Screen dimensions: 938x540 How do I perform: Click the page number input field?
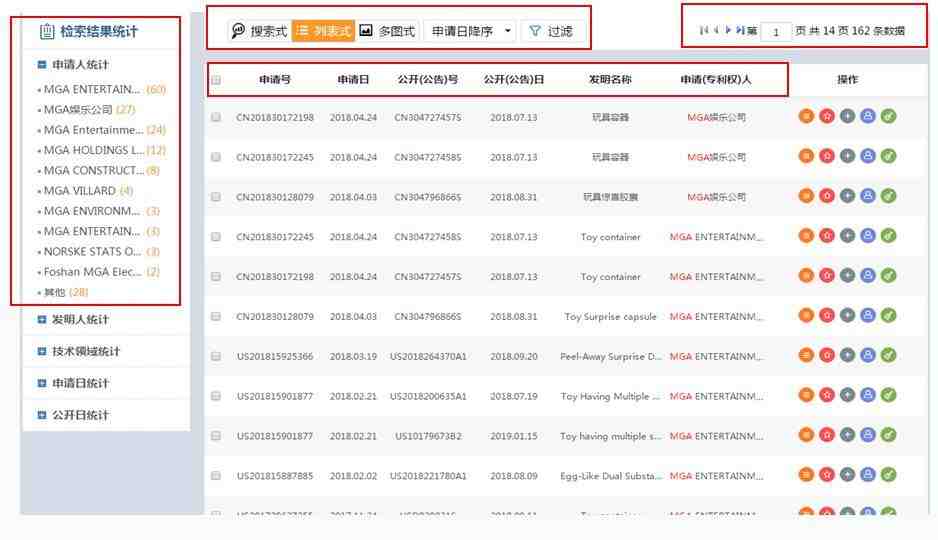[775, 32]
